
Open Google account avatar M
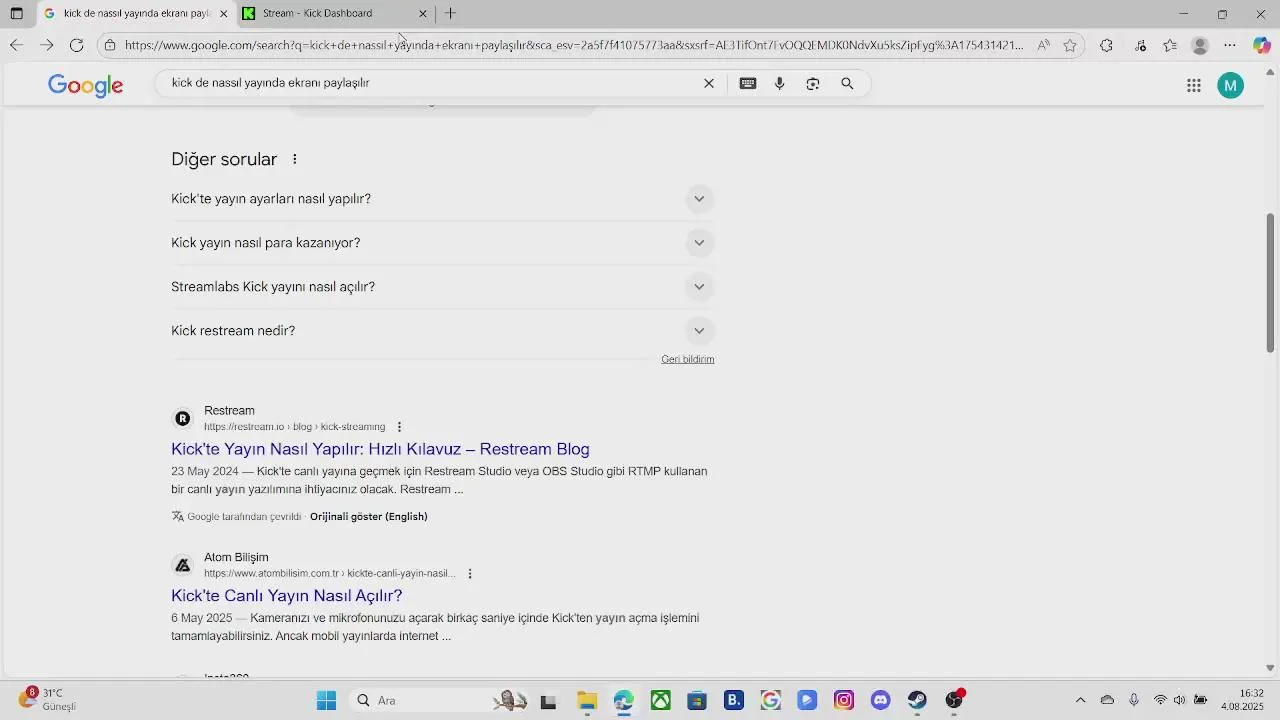pyautogui.click(x=1231, y=85)
